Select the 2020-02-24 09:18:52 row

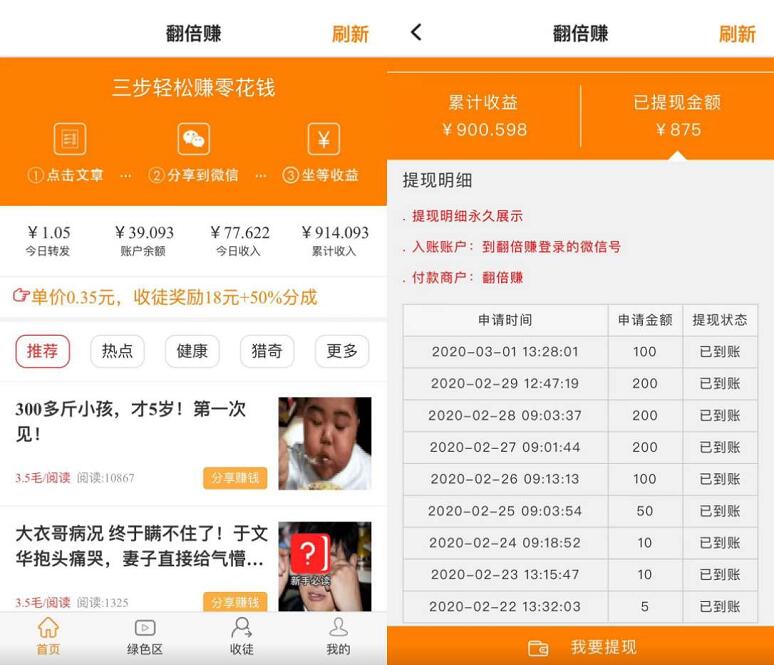click(x=580, y=543)
